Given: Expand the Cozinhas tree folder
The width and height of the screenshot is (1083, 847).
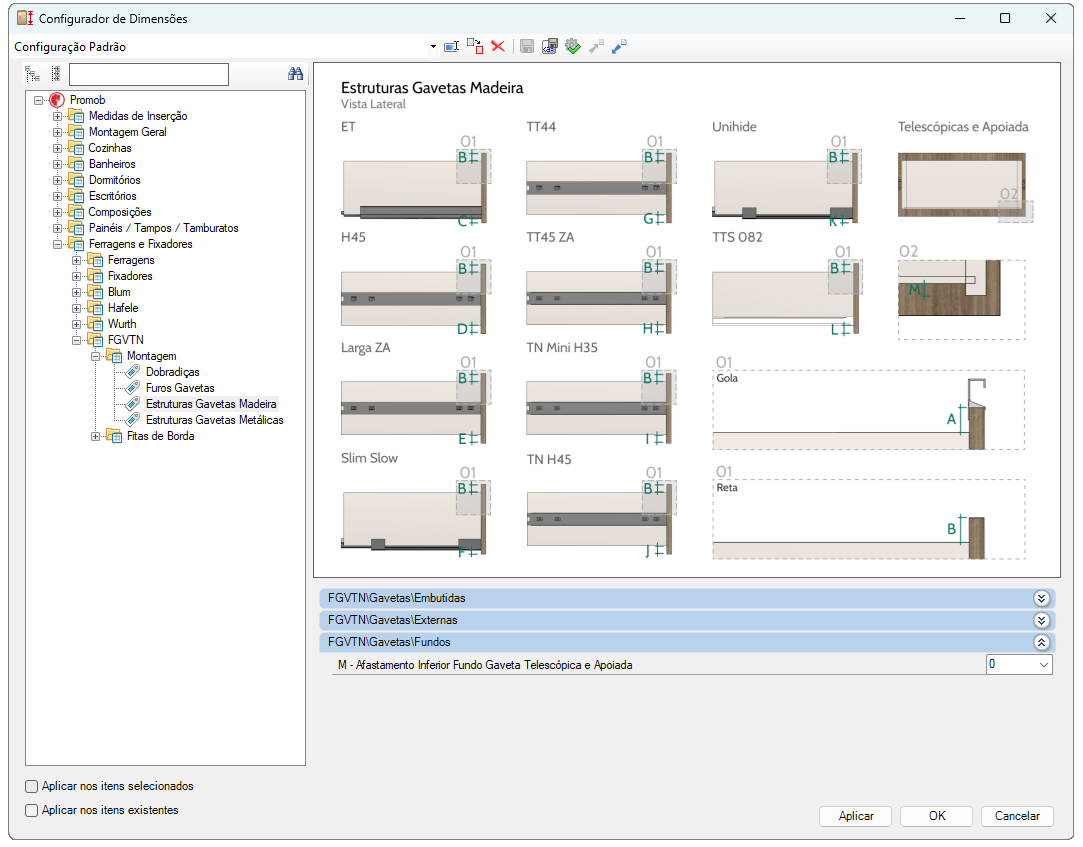Looking at the screenshot, I should [58, 148].
